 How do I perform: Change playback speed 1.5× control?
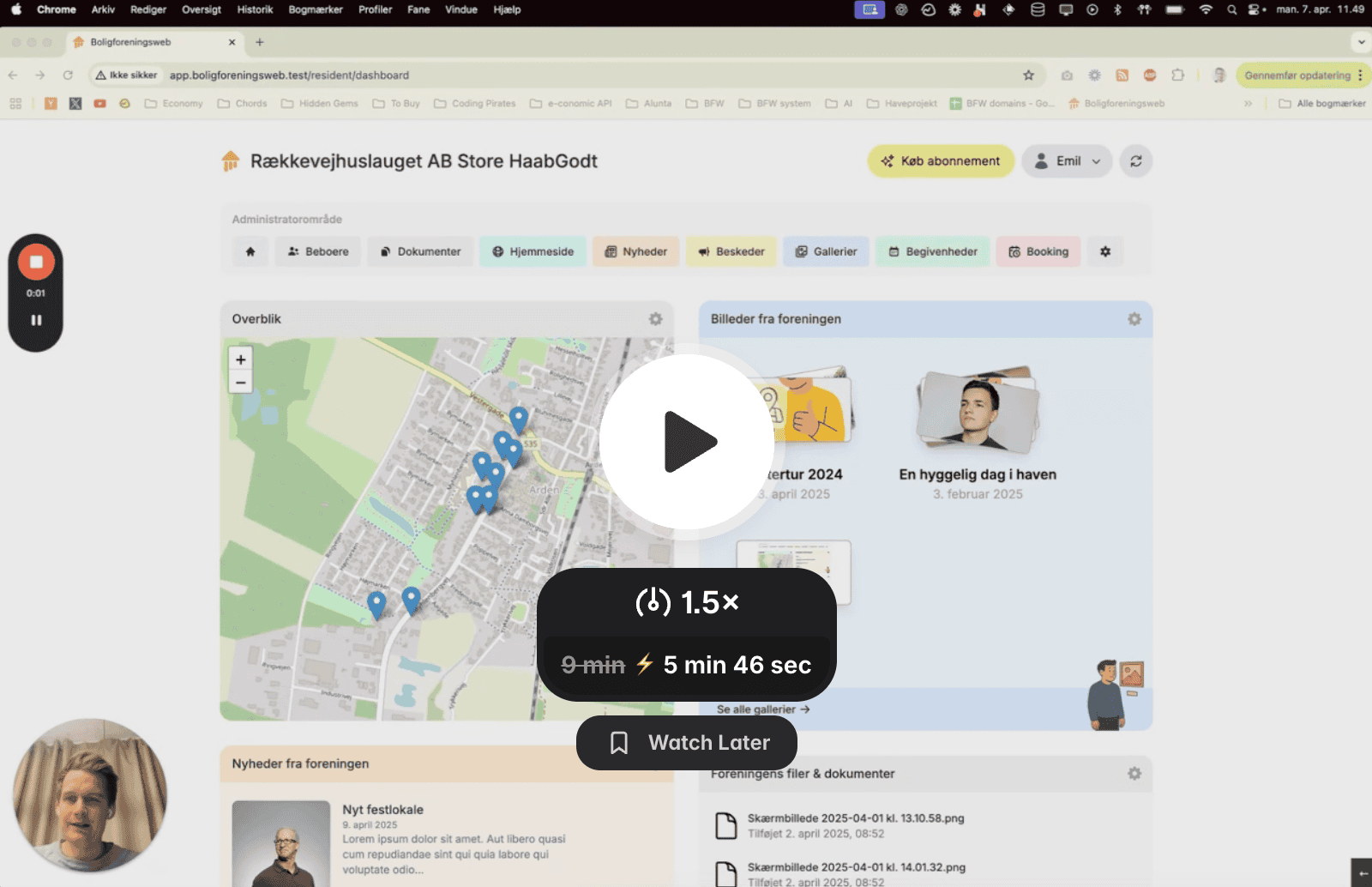click(687, 602)
